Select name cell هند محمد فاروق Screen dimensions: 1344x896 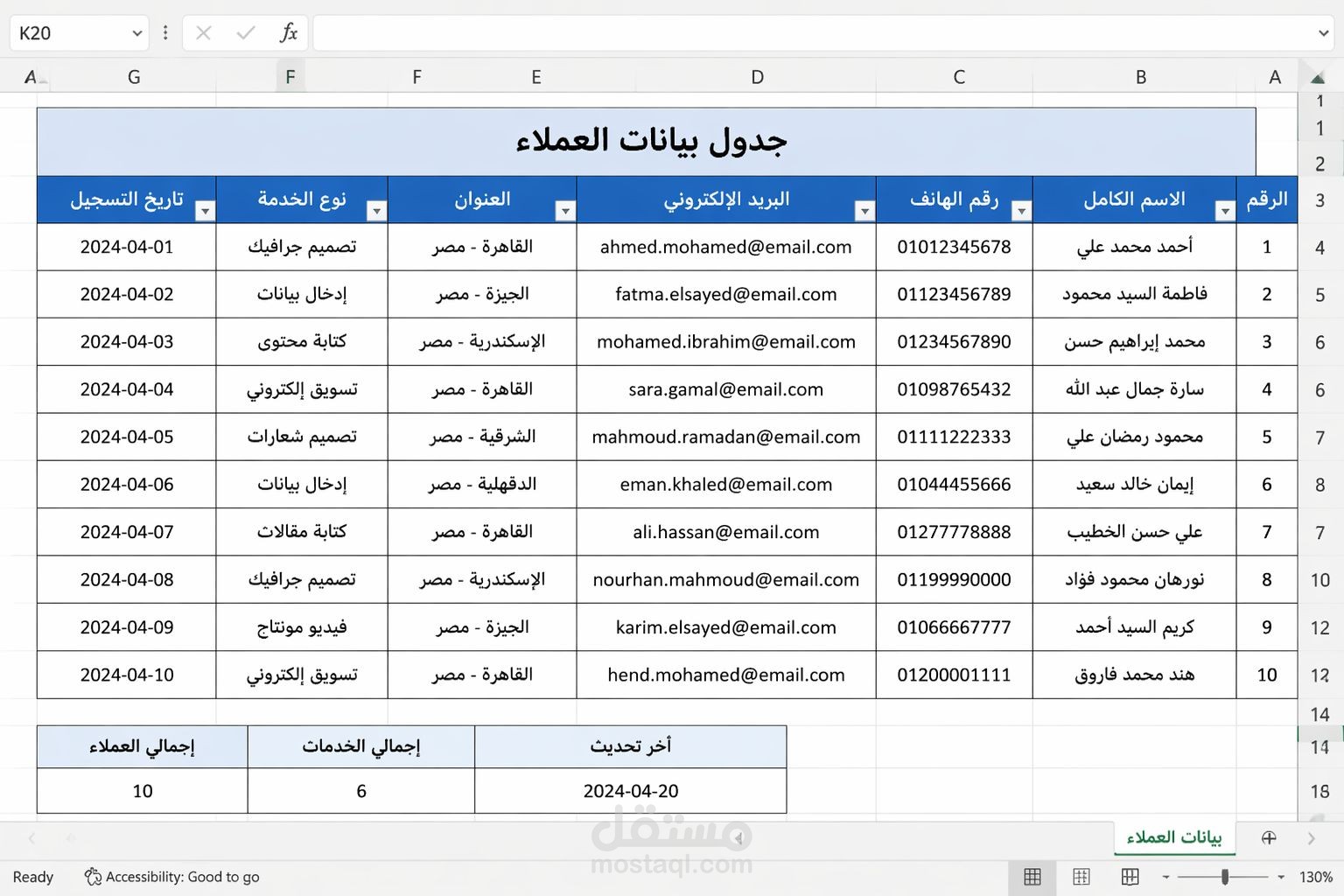(x=1135, y=675)
